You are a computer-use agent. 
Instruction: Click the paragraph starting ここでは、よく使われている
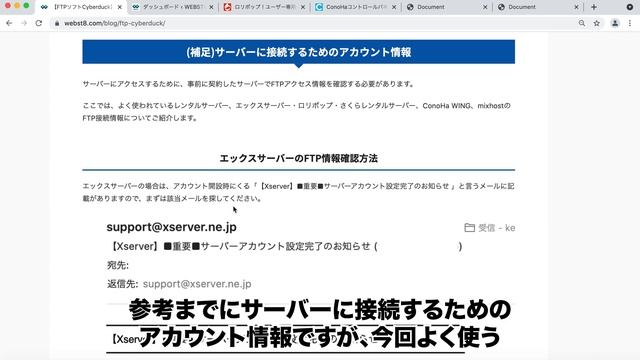click(297, 112)
